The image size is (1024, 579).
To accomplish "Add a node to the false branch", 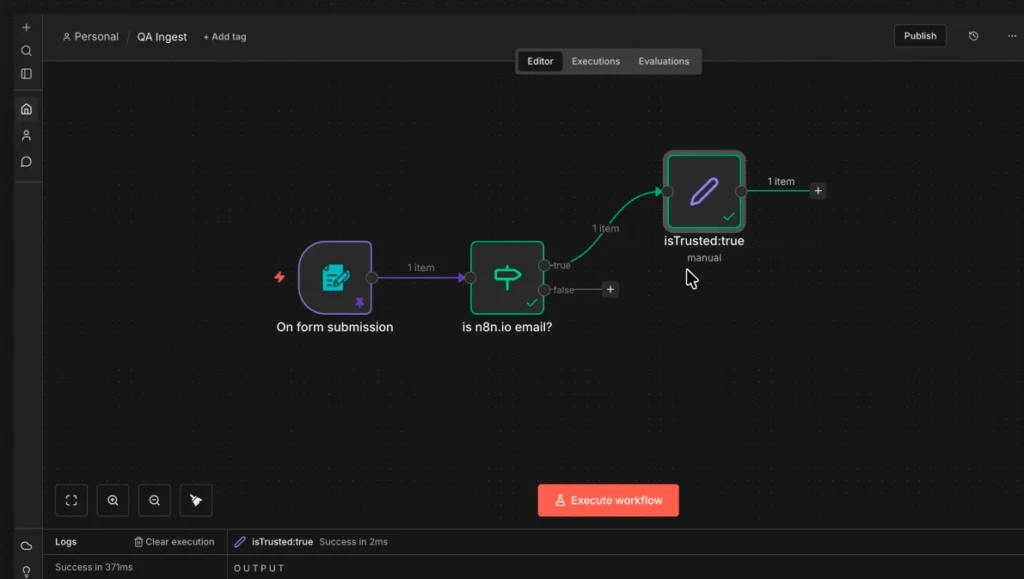I will click(x=610, y=289).
